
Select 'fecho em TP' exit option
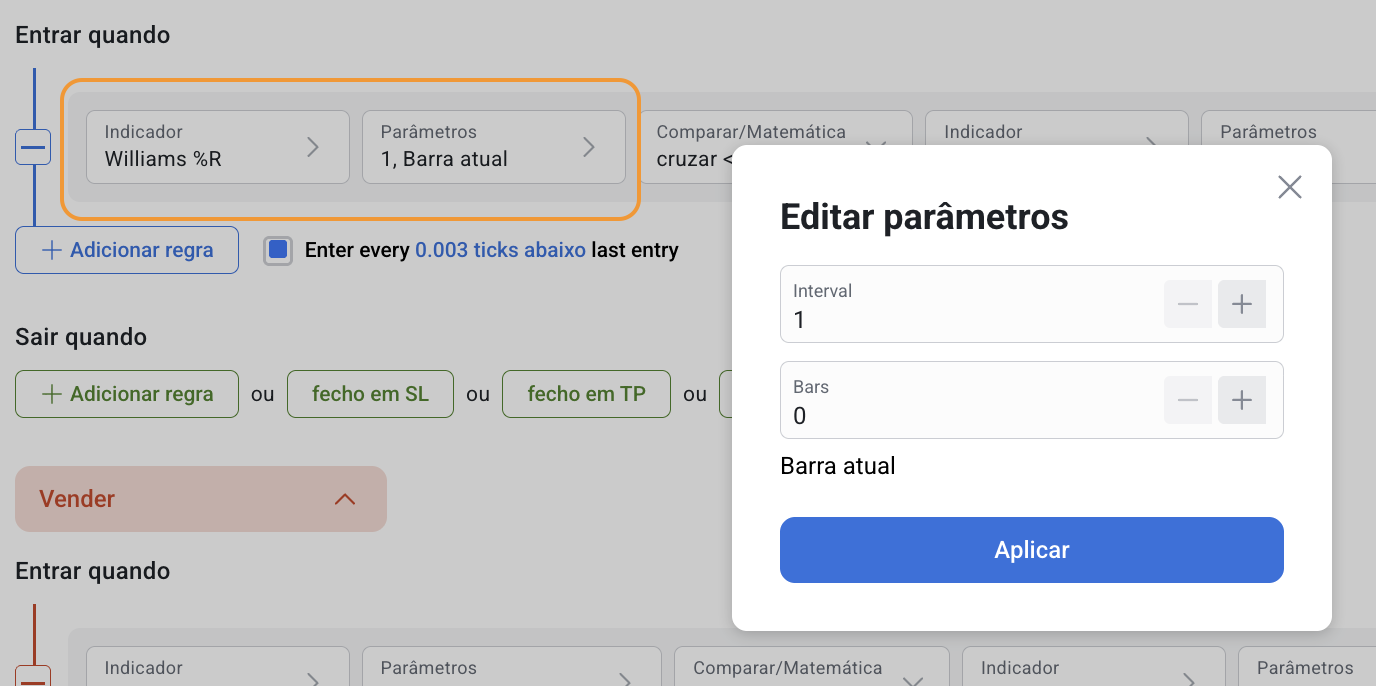[586, 394]
